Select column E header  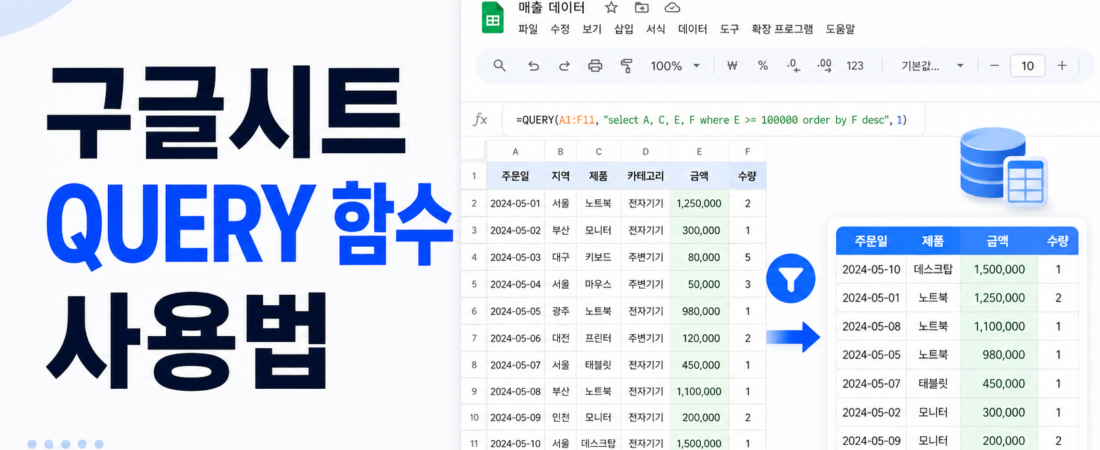pos(699,151)
